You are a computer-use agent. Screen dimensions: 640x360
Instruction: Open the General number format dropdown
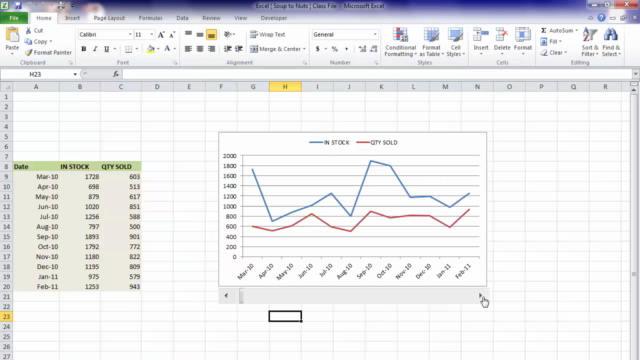(375, 35)
